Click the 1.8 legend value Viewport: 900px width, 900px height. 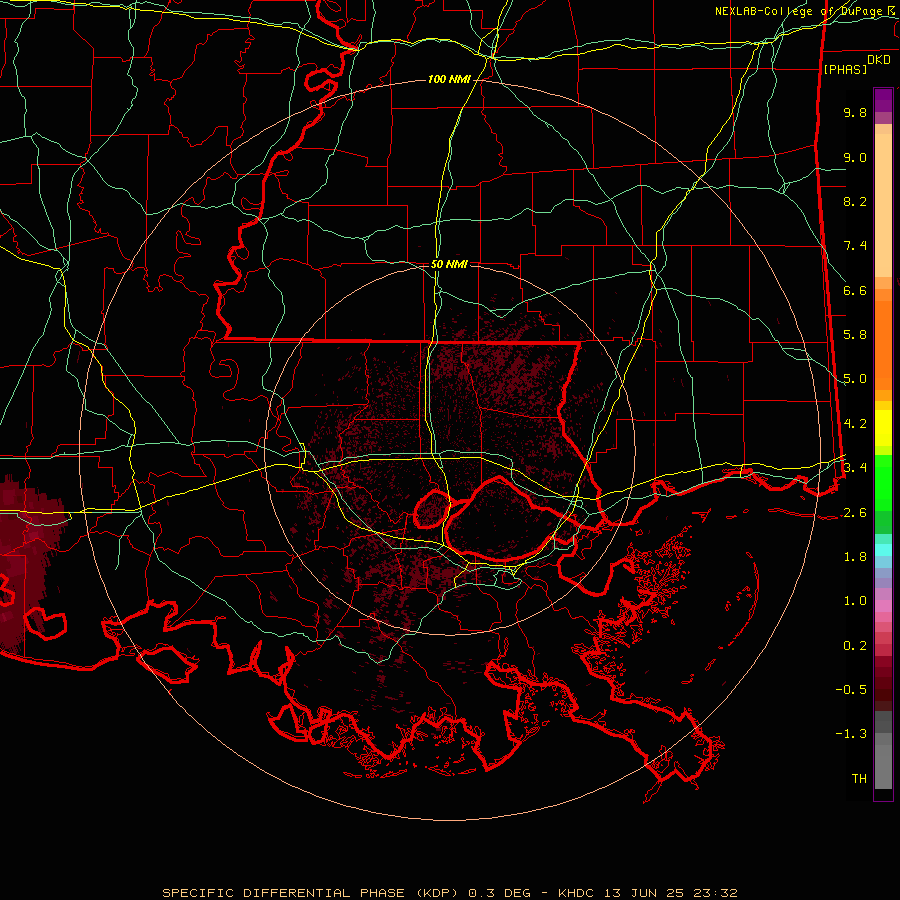855,557
